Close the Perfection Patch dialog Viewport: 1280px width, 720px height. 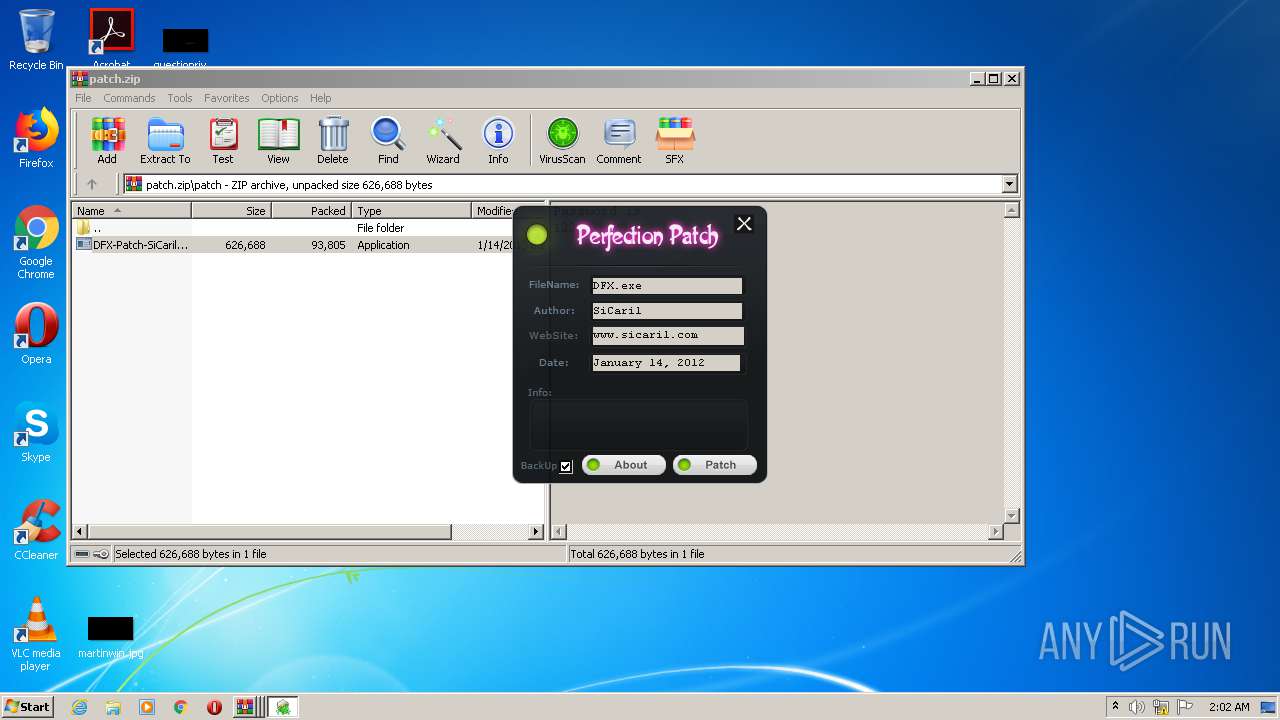click(744, 224)
